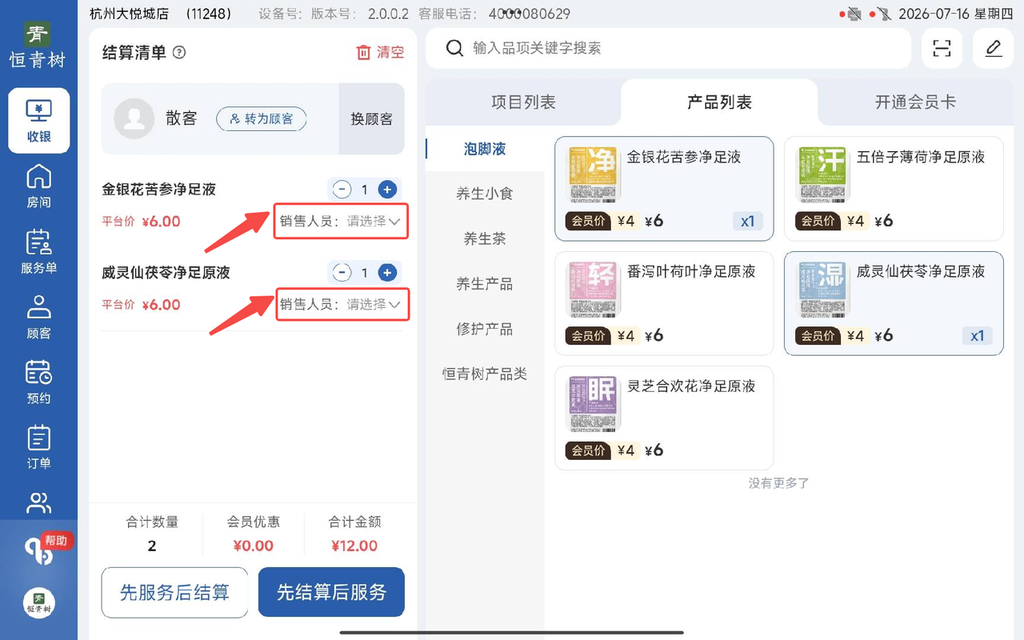Select the 泡脚液 category

click(485, 149)
